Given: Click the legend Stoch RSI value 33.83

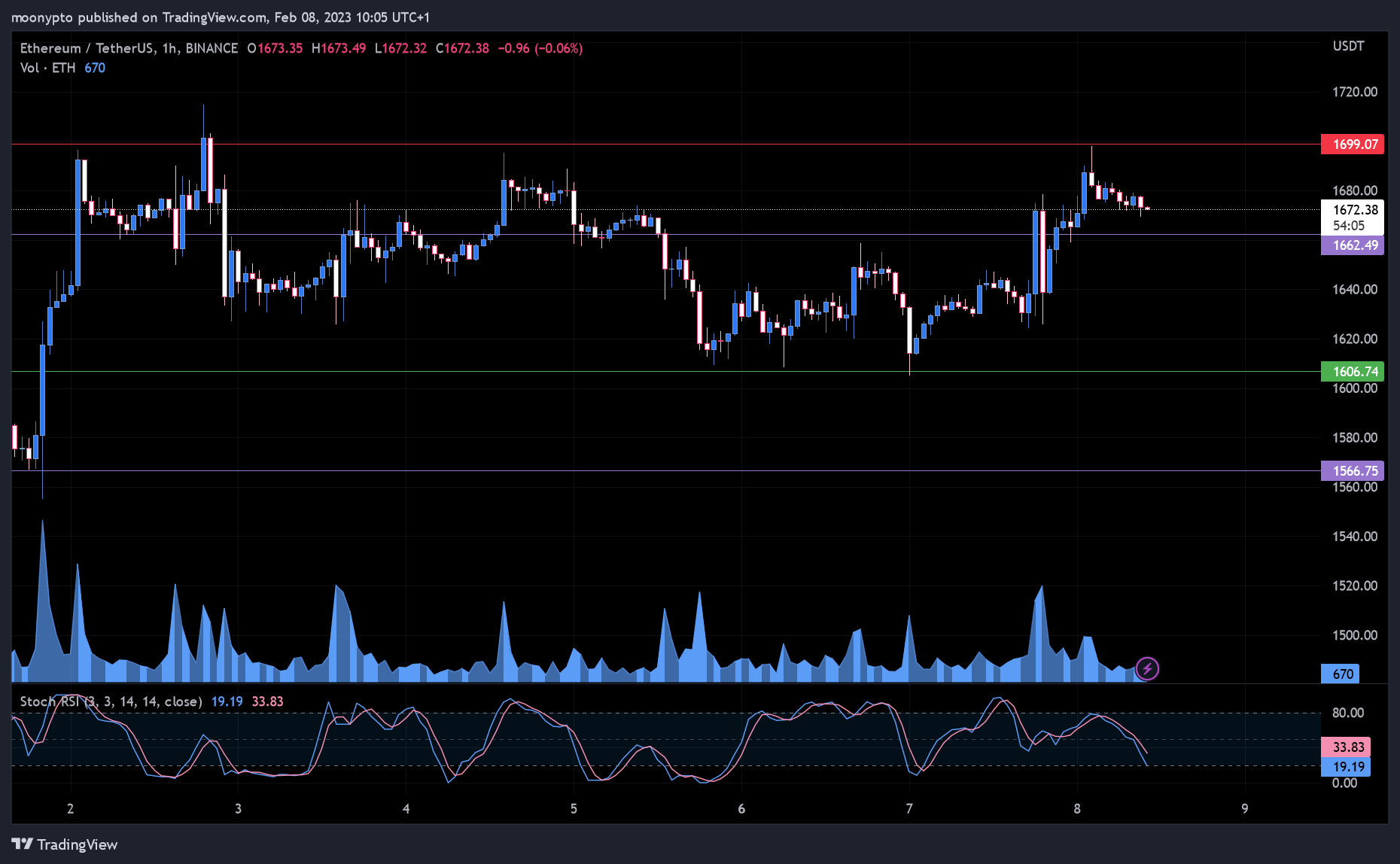Looking at the screenshot, I should click(267, 701).
